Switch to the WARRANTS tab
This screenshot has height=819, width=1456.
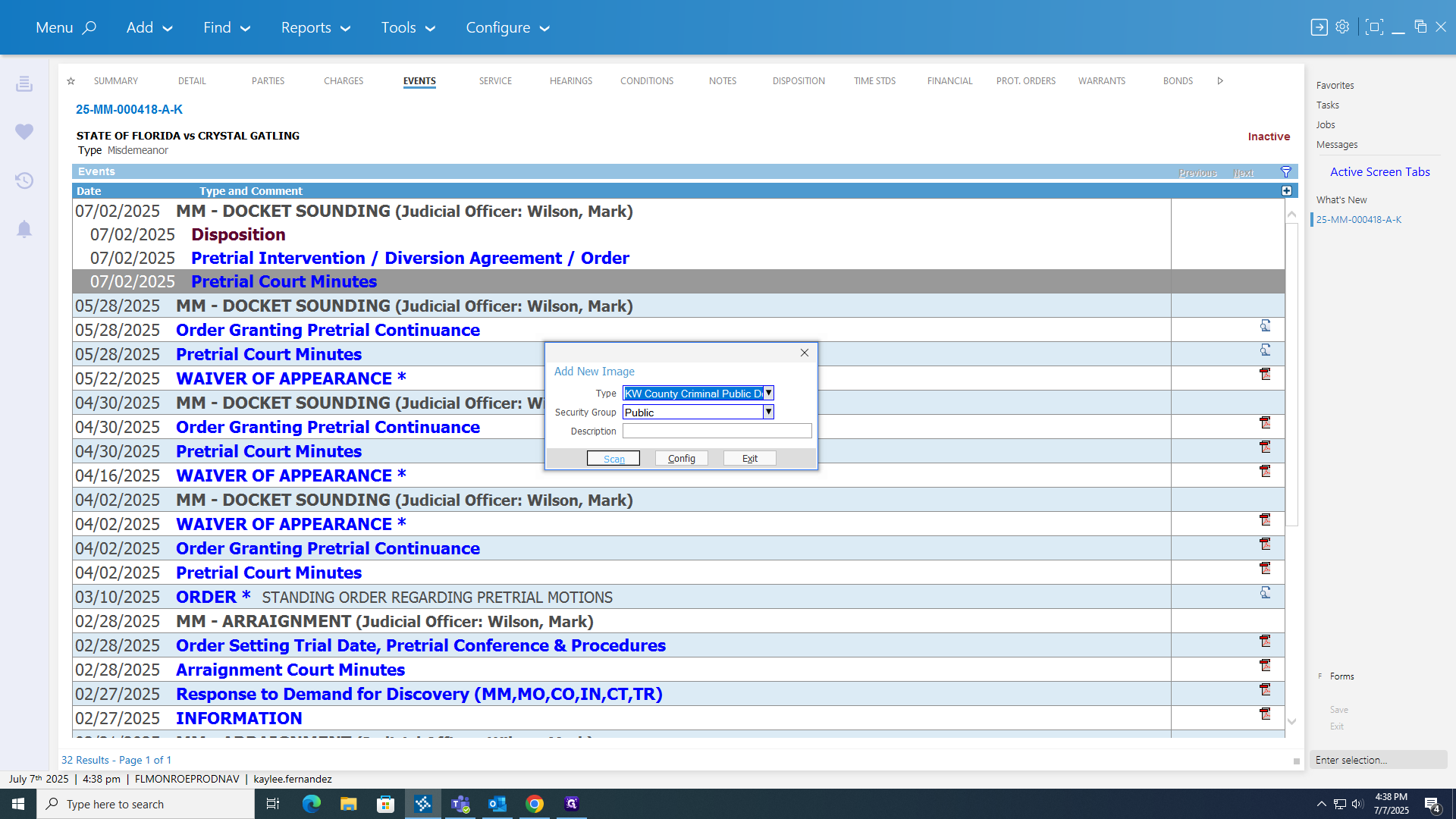pos(1102,81)
